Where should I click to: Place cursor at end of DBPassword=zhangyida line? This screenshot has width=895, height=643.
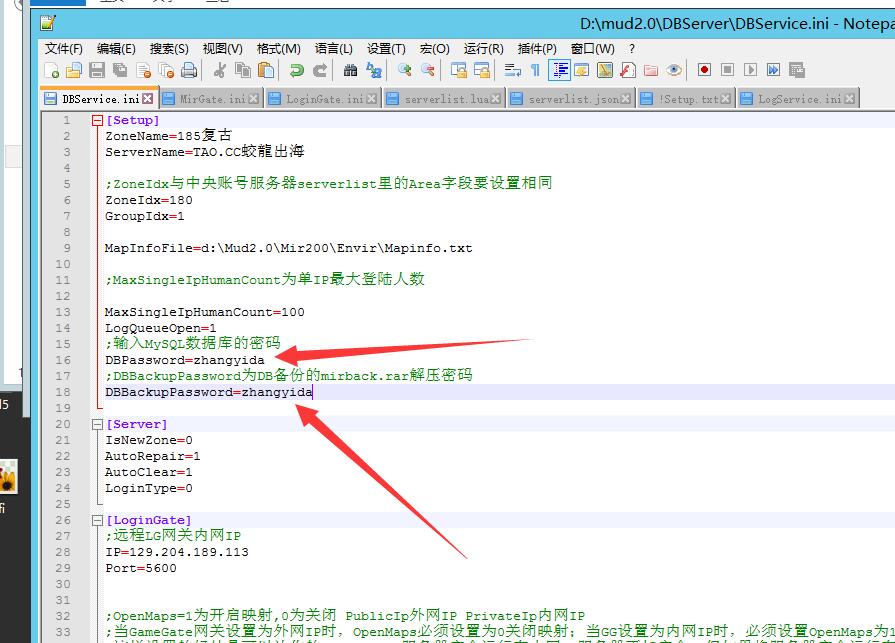(x=266, y=360)
